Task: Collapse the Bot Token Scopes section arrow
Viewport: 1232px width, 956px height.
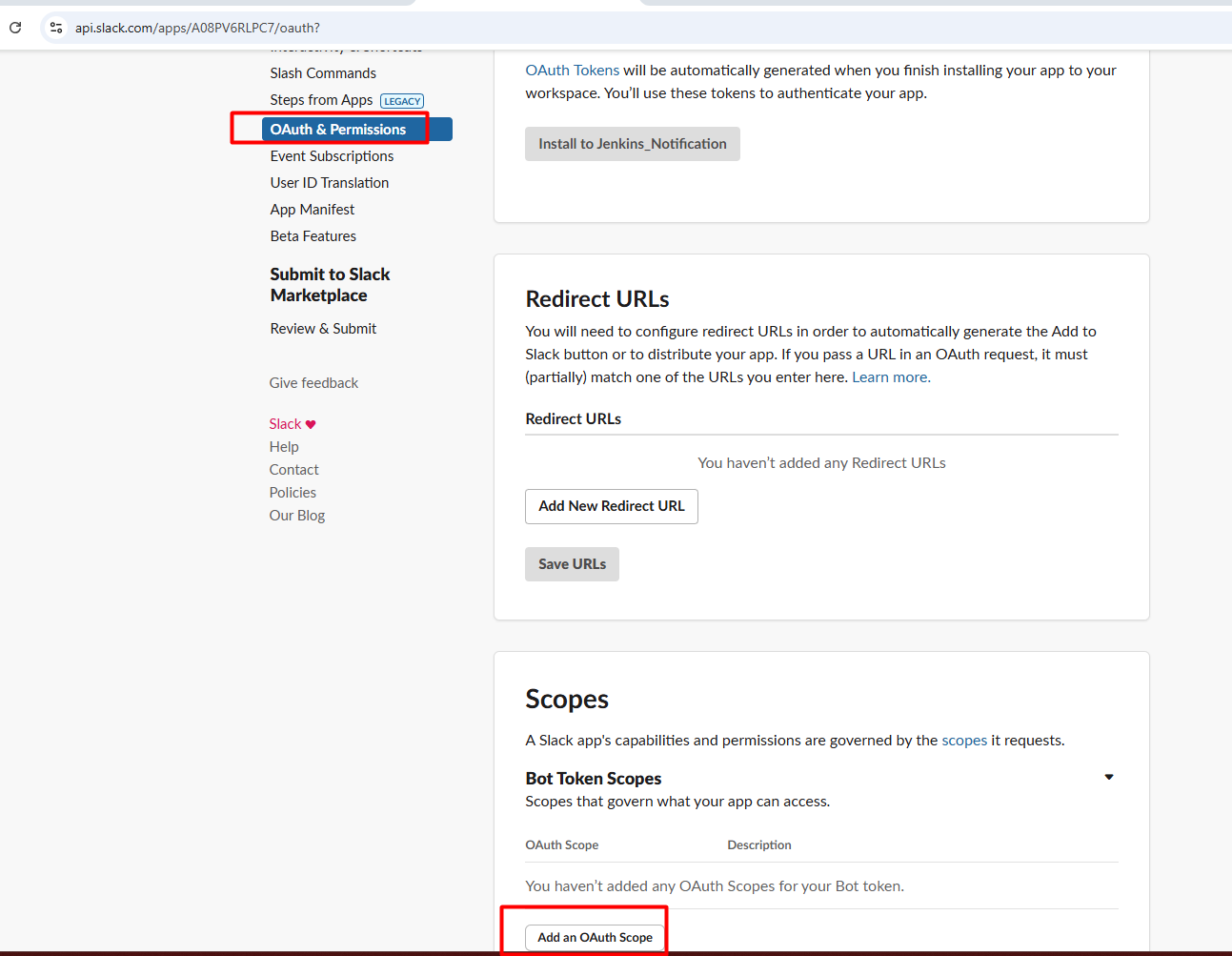Action: 1109,778
